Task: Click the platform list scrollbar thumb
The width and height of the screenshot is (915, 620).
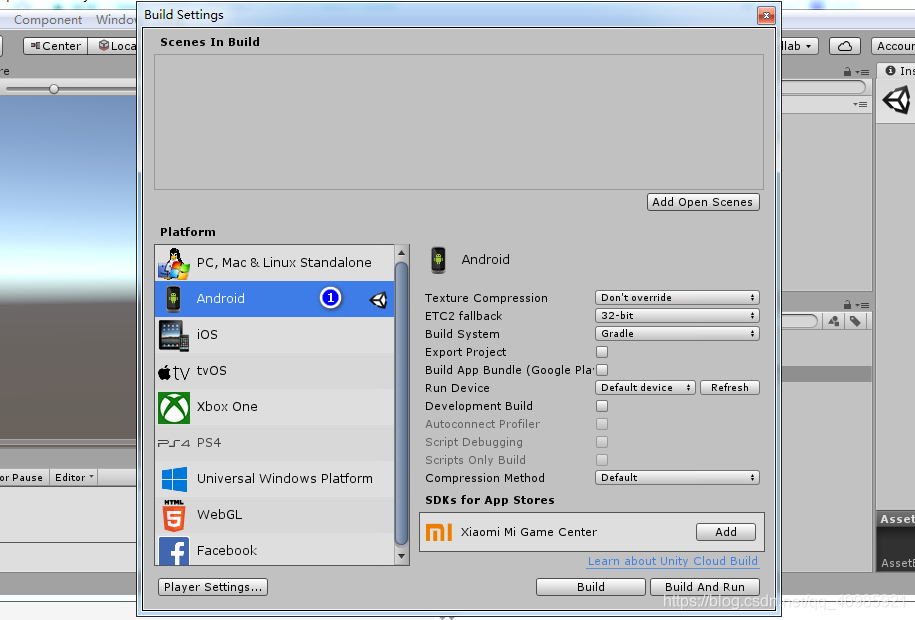Action: click(x=401, y=403)
